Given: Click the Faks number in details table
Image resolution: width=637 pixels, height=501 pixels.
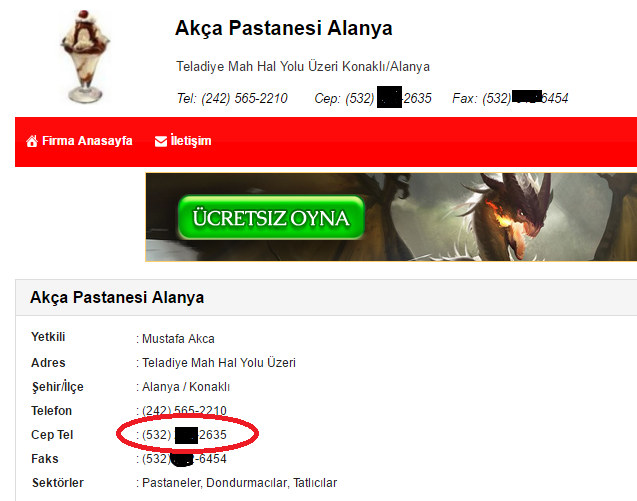Looking at the screenshot, I should pos(184,459).
